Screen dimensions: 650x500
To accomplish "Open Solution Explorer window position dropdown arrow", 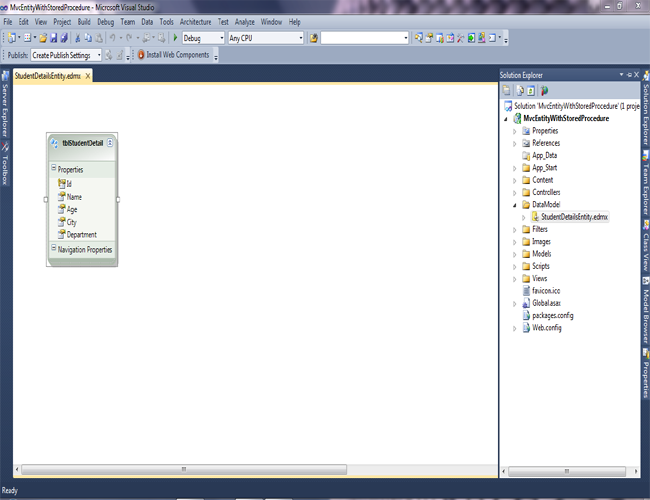I will [x=621, y=75].
